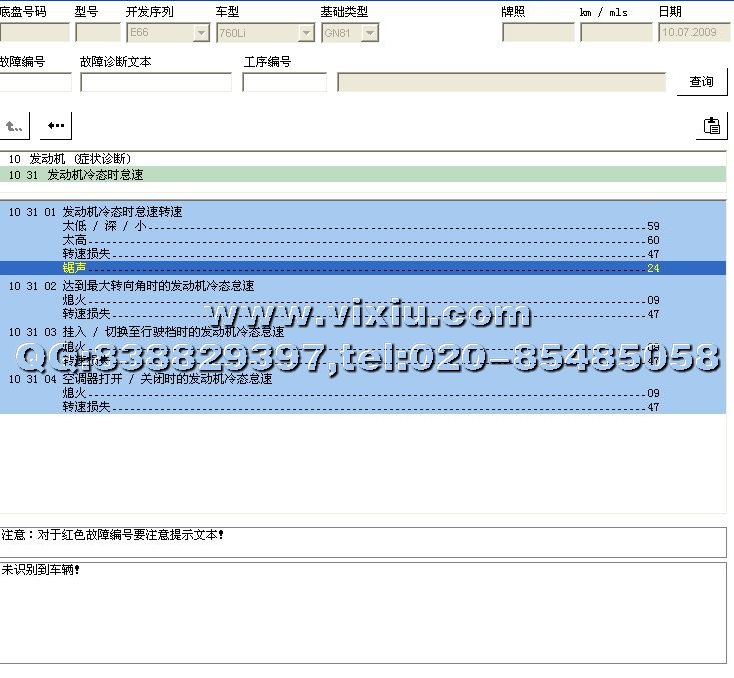Select the 太高 row numbered 60
This screenshot has width=734, height=678.
click(x=75, y=240)
